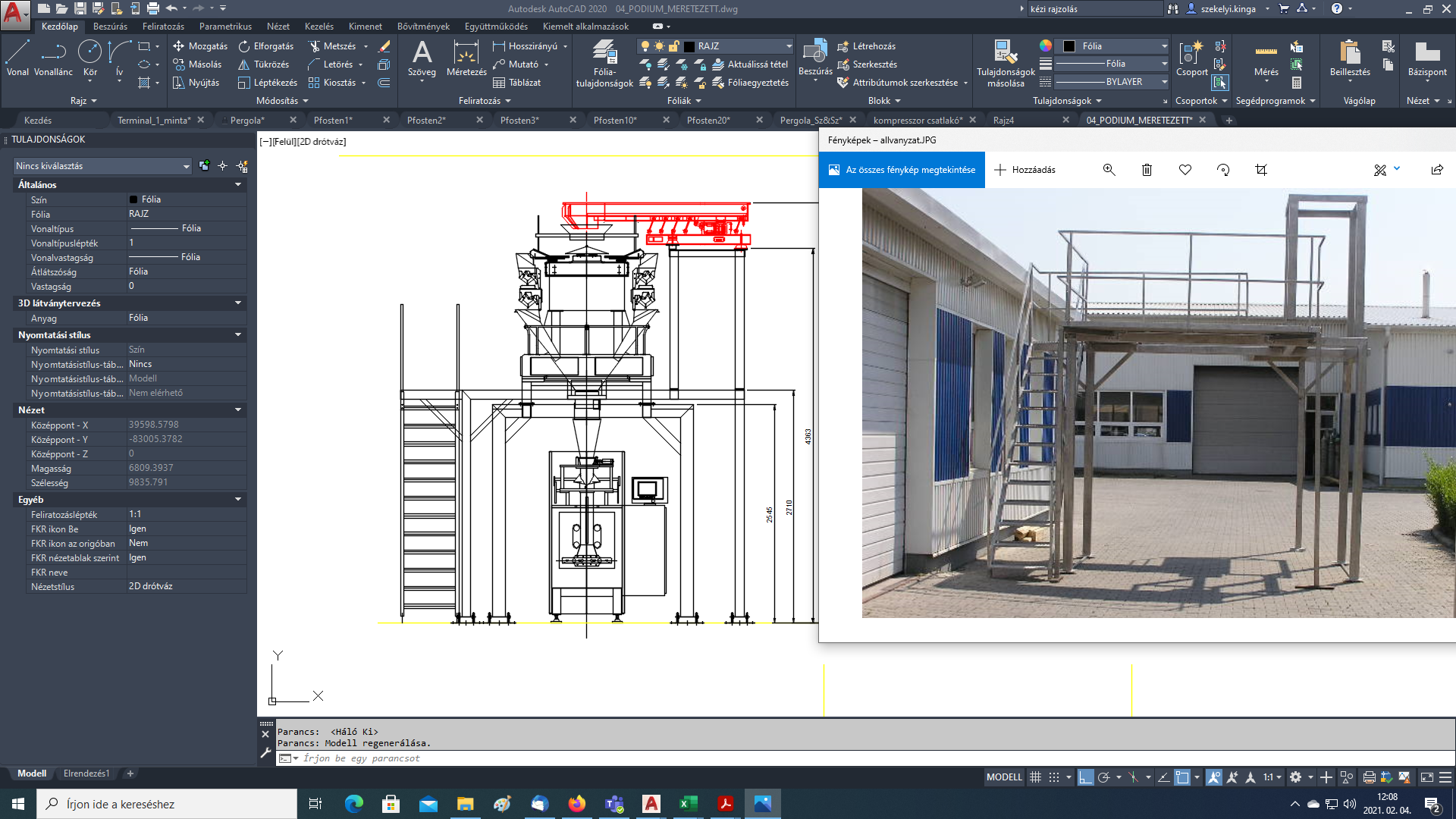Click the Windows taskbar search box

click(167, 804)
